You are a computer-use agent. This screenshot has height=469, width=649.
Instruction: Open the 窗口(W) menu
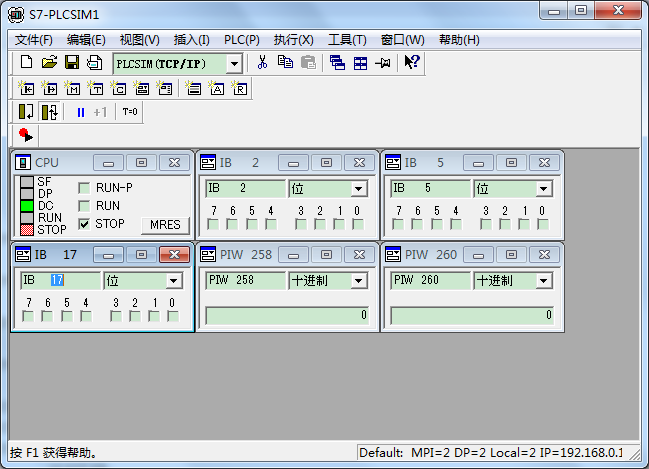point(402,40)
